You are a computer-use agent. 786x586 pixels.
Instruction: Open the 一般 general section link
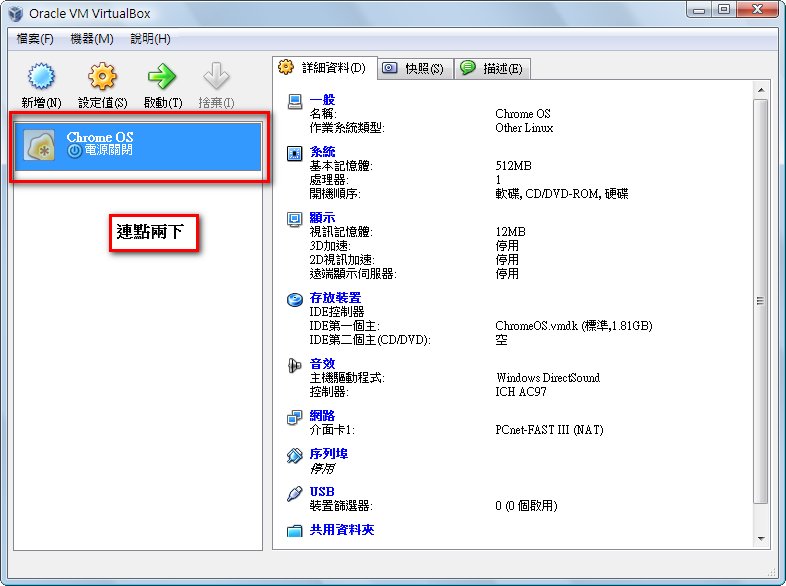[x=322, y=99]
